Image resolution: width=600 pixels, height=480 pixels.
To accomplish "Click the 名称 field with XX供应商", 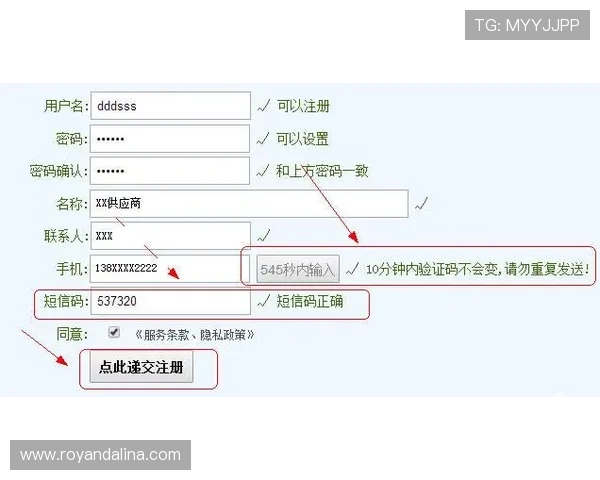I will (x=249, y=204).
